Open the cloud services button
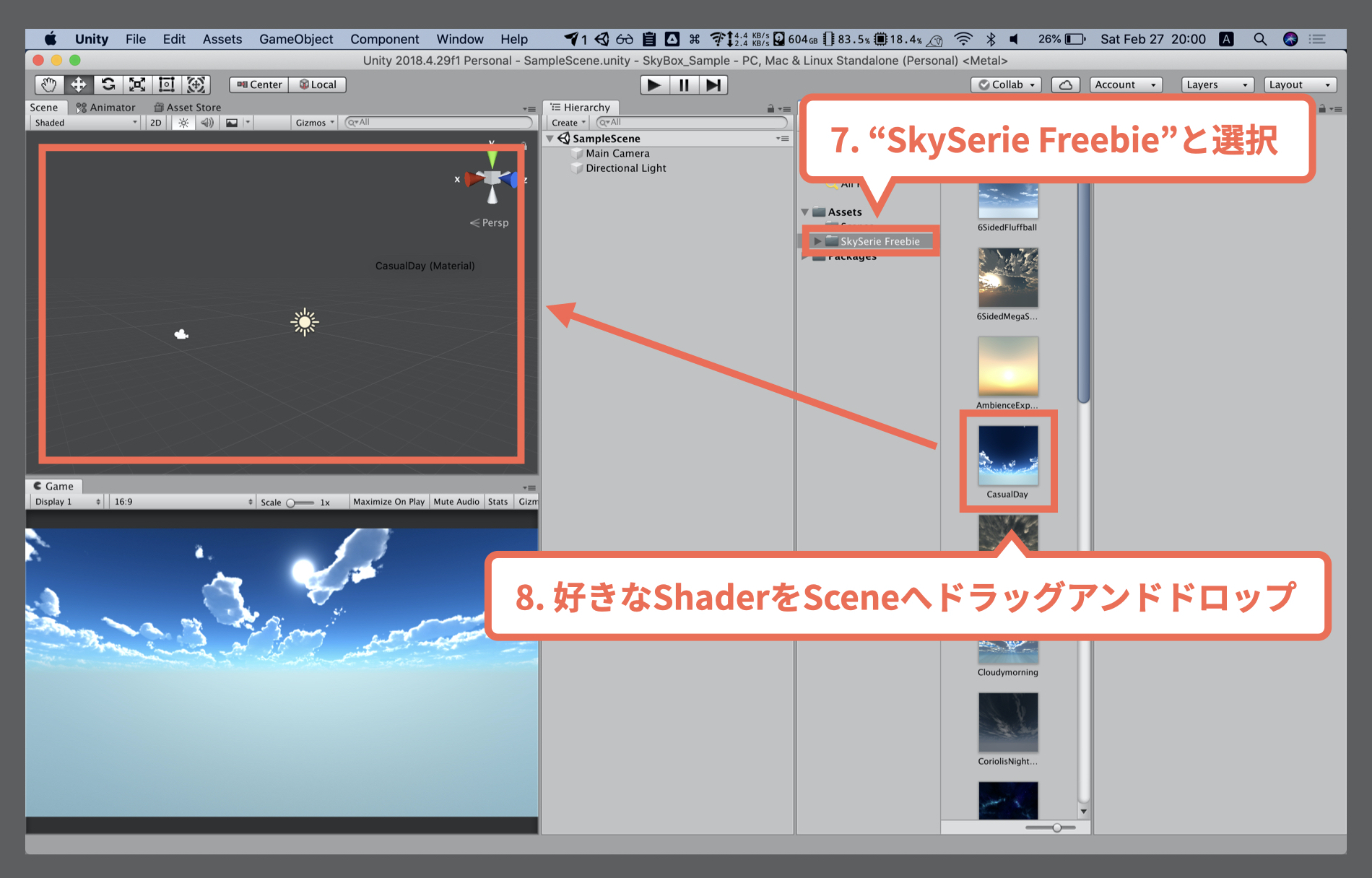1372x878 pixels. click(1065, 84)
